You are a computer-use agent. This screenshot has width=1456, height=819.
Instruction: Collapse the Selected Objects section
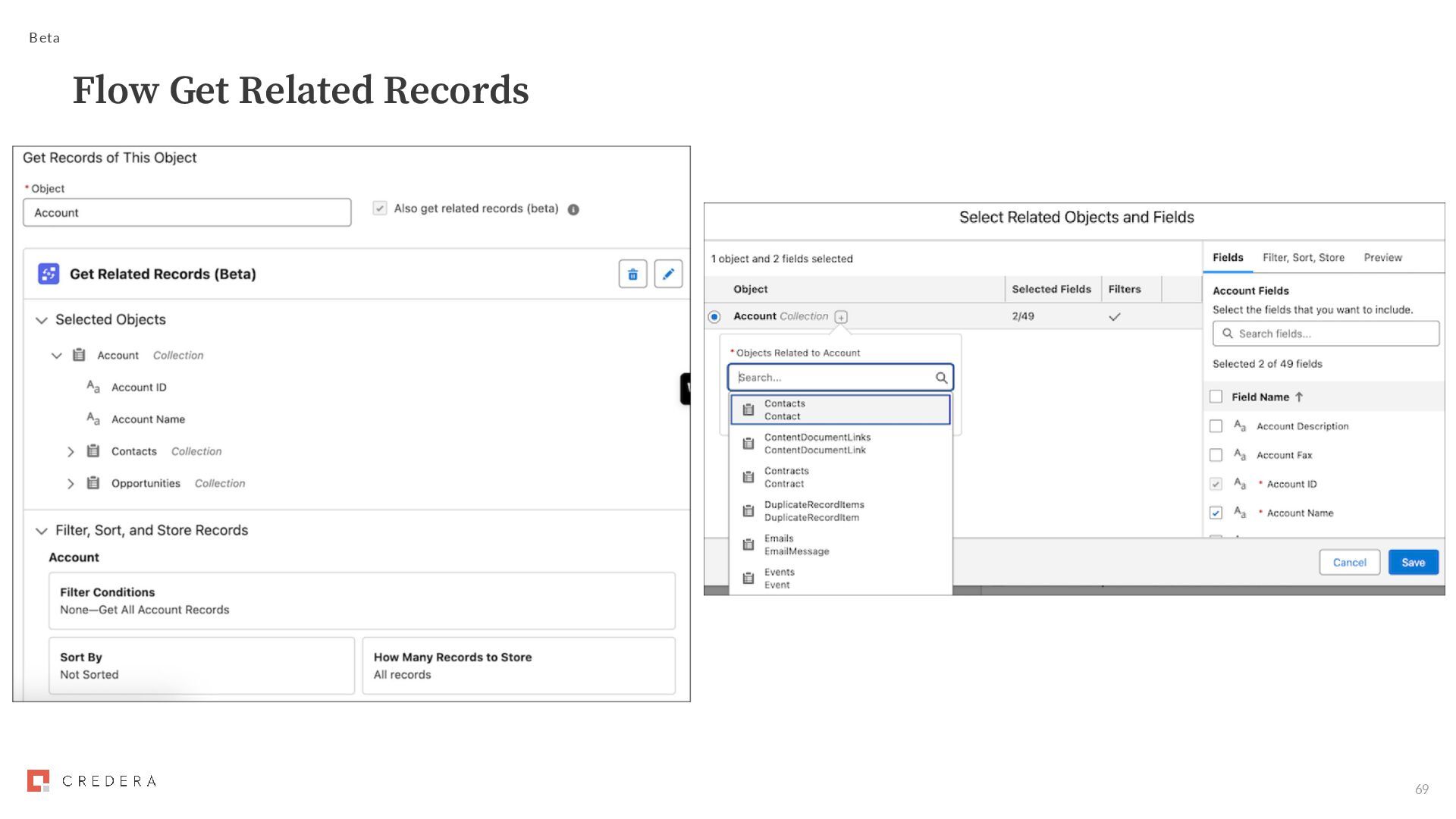tap(42, 320)
